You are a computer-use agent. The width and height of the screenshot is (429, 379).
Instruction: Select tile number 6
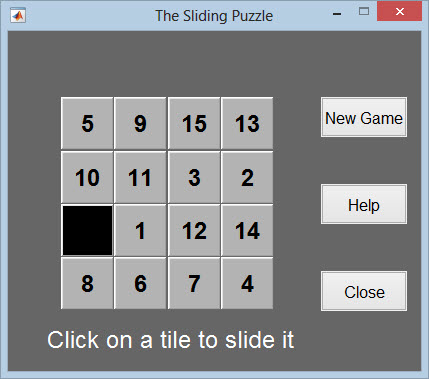(x=140, y=283)
